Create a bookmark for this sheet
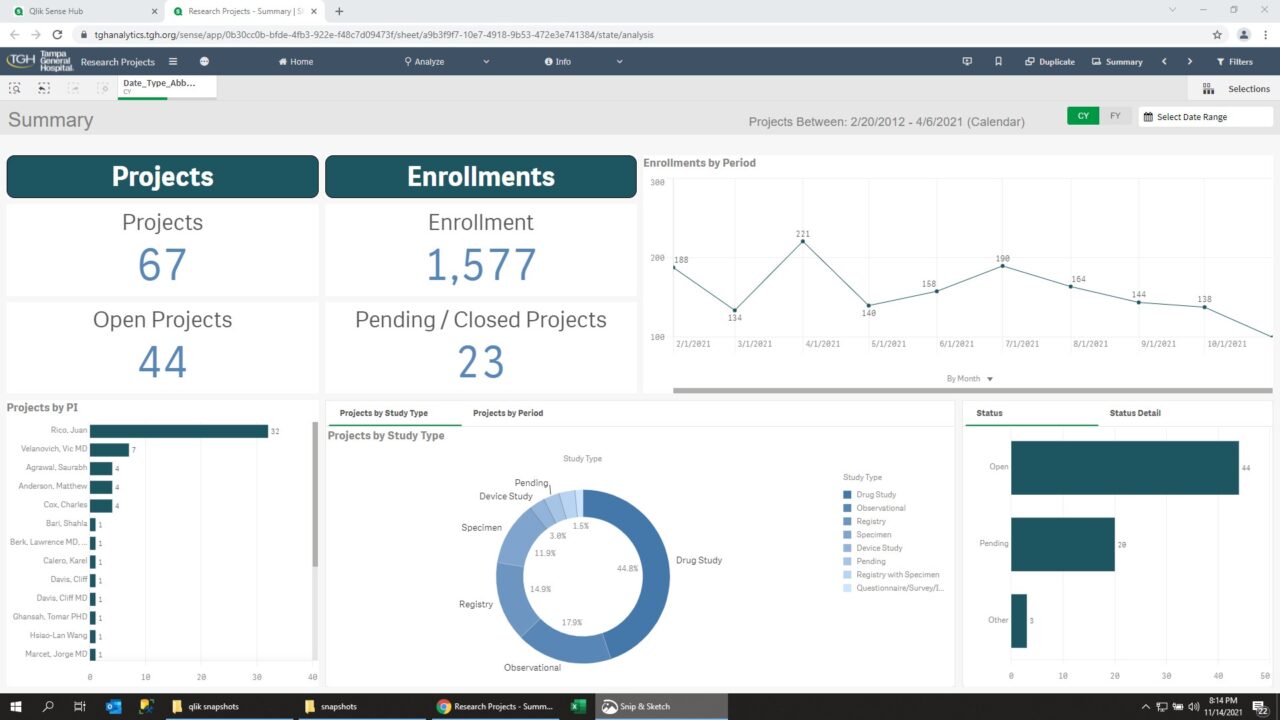This screenshot has width=1280, height=720. [x=997, y=61]
